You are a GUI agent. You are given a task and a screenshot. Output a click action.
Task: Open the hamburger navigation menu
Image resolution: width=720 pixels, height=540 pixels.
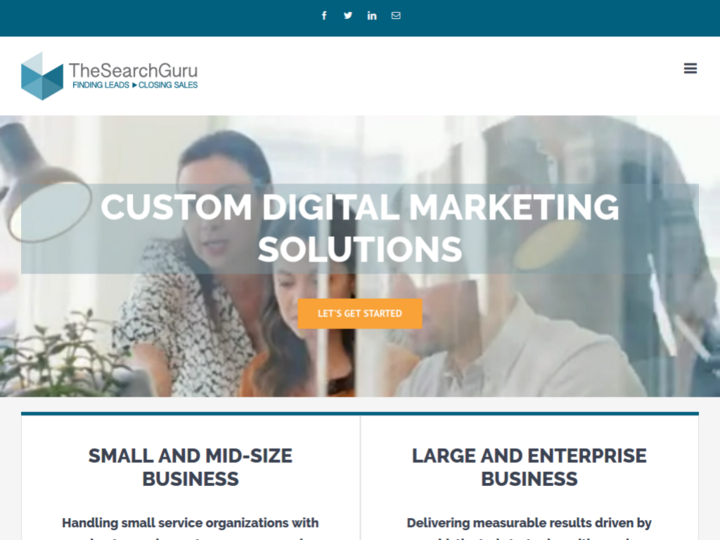tap(690, 68)
